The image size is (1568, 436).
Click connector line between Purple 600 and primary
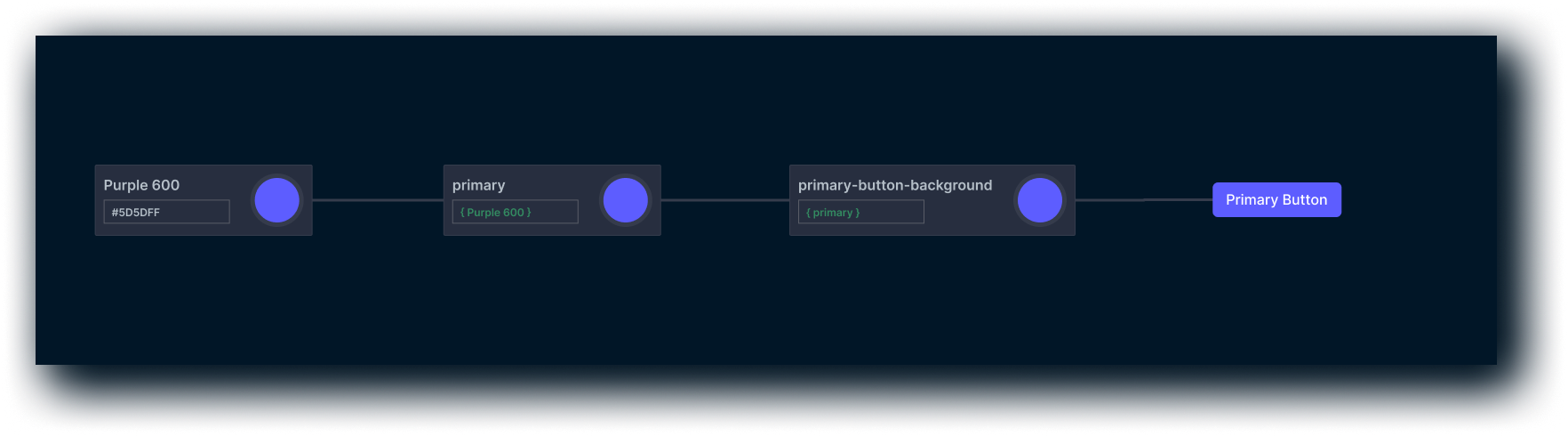coord(378,200)
